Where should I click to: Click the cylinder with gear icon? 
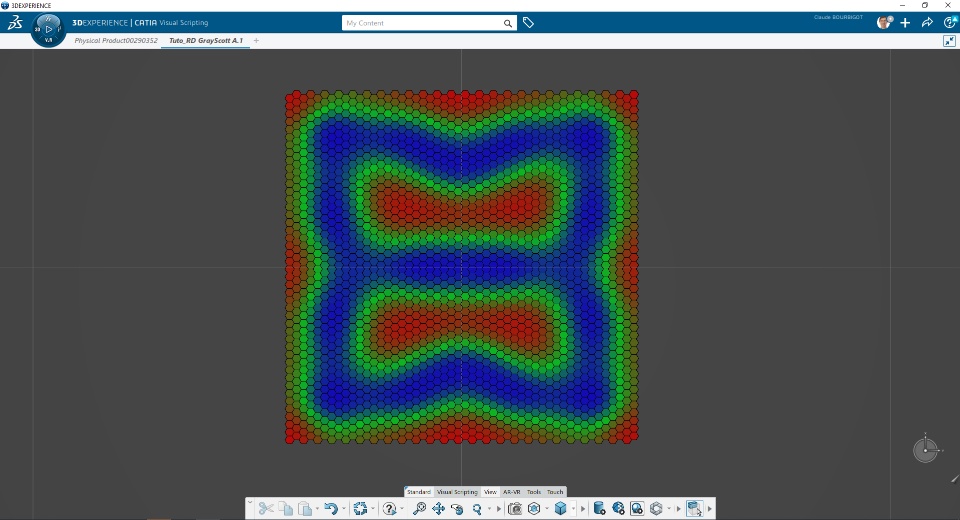[599, 508]
